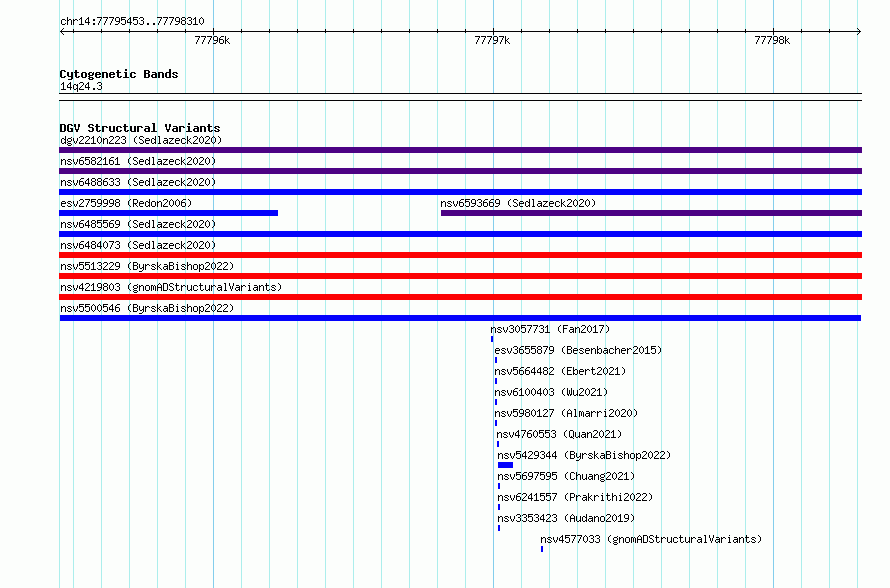
Task: Click the nsv3057731 (Fan2017) label
Action: point(551,329)
